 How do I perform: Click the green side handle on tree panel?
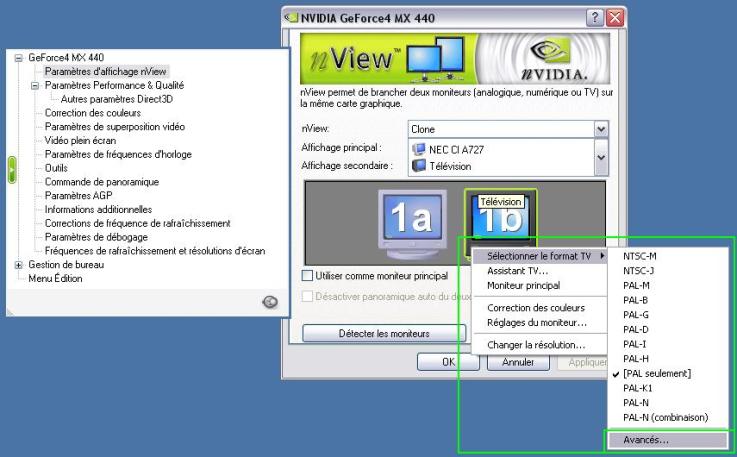[x=12, y=169]
